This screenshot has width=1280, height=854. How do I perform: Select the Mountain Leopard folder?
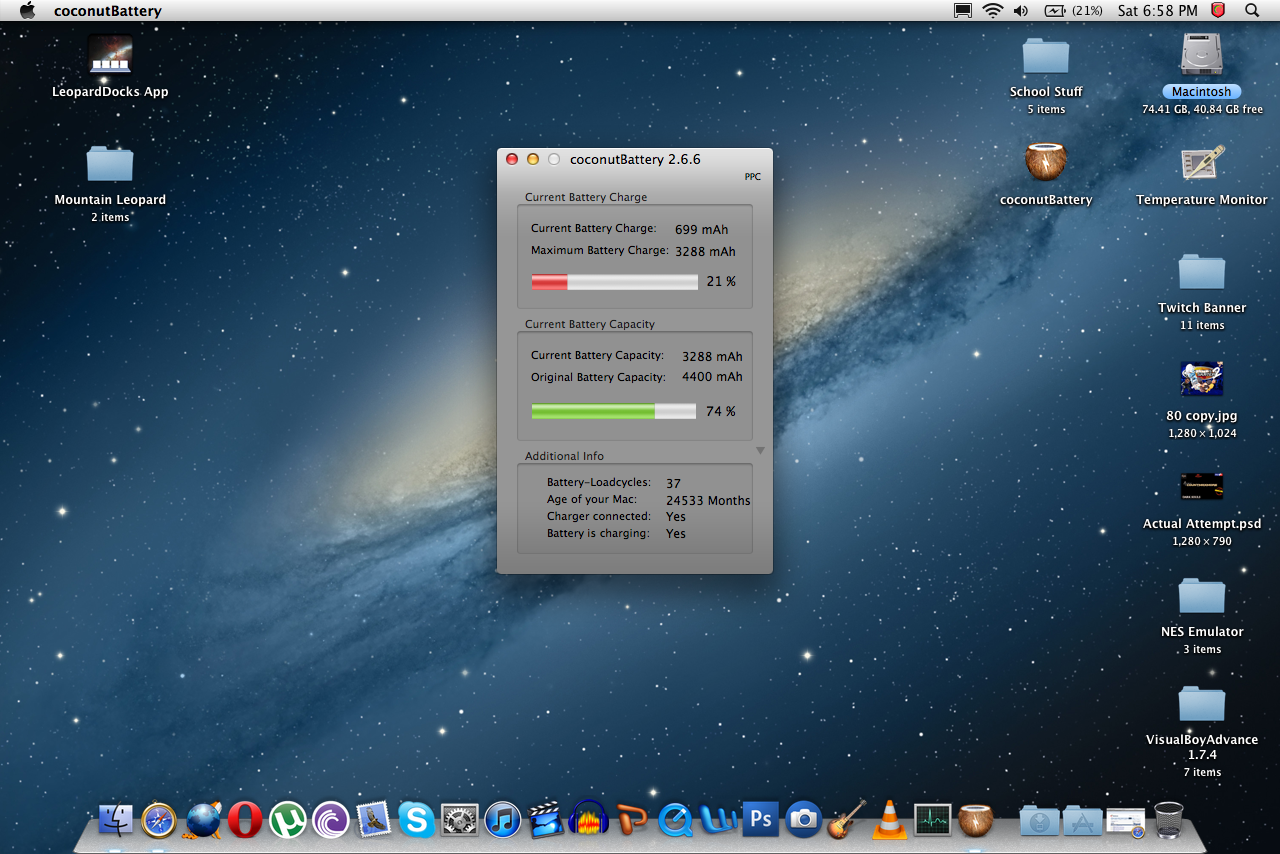click(x=110, y=164)
